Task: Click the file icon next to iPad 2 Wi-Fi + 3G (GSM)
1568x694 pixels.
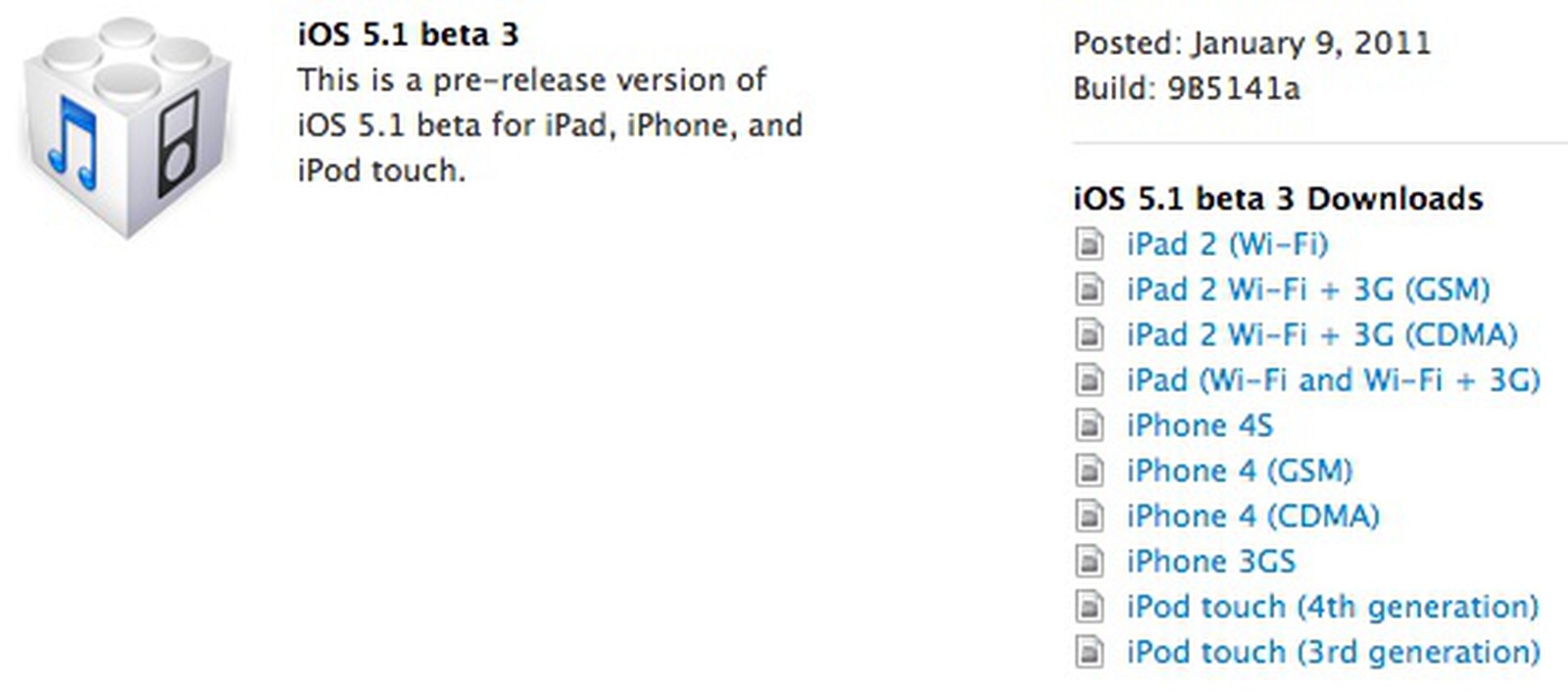Action: (x=1091, y=290)
